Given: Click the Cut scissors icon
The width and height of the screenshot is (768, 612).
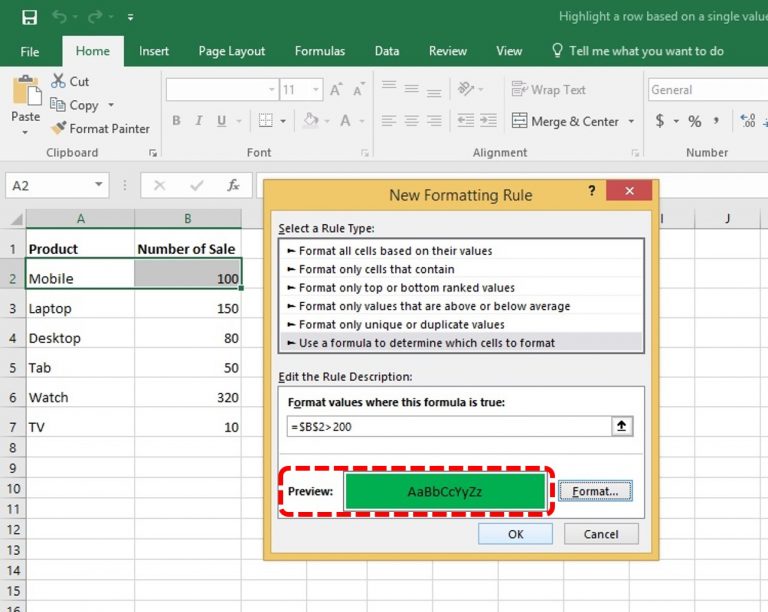Looking at the screenshot, I should 58,81.
